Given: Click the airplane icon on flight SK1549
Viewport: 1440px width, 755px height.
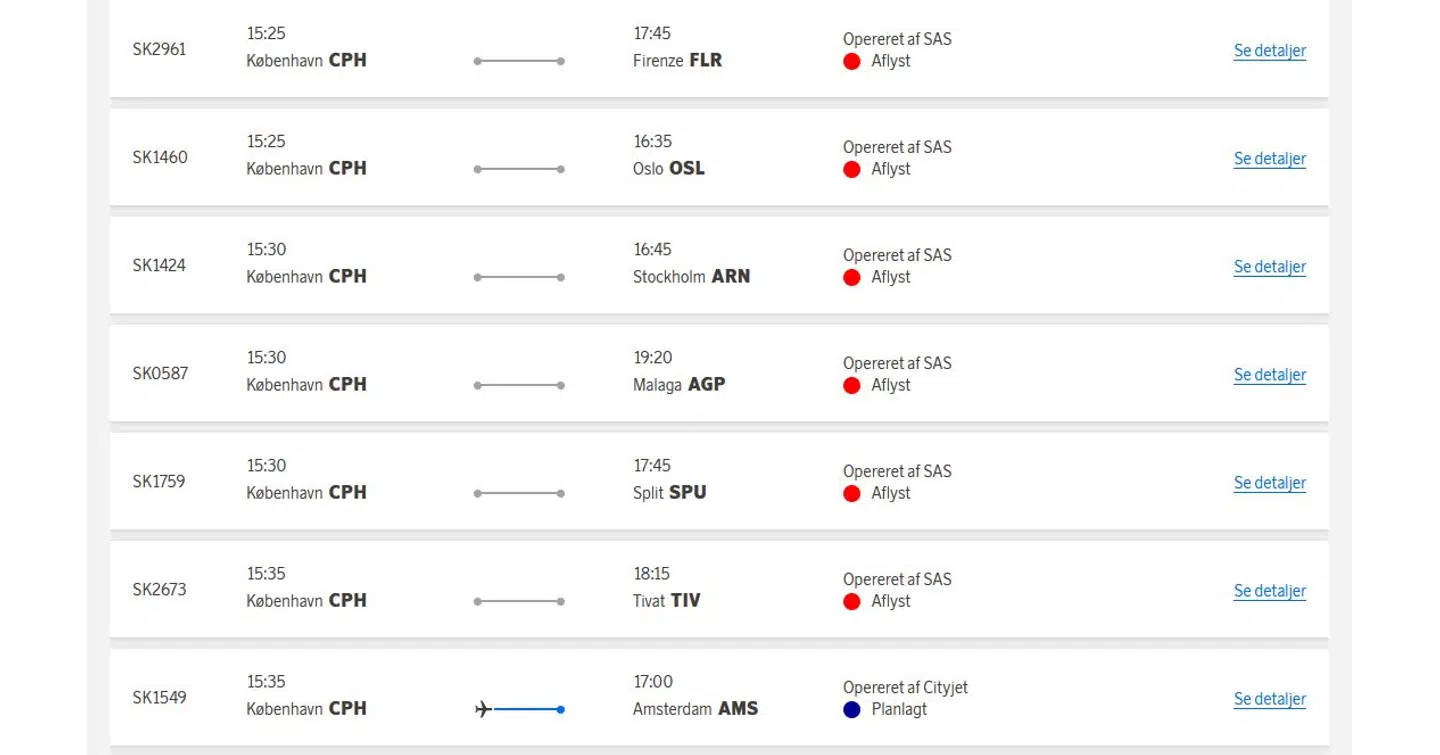Looking at the screenshot, I should coord(483,709).
